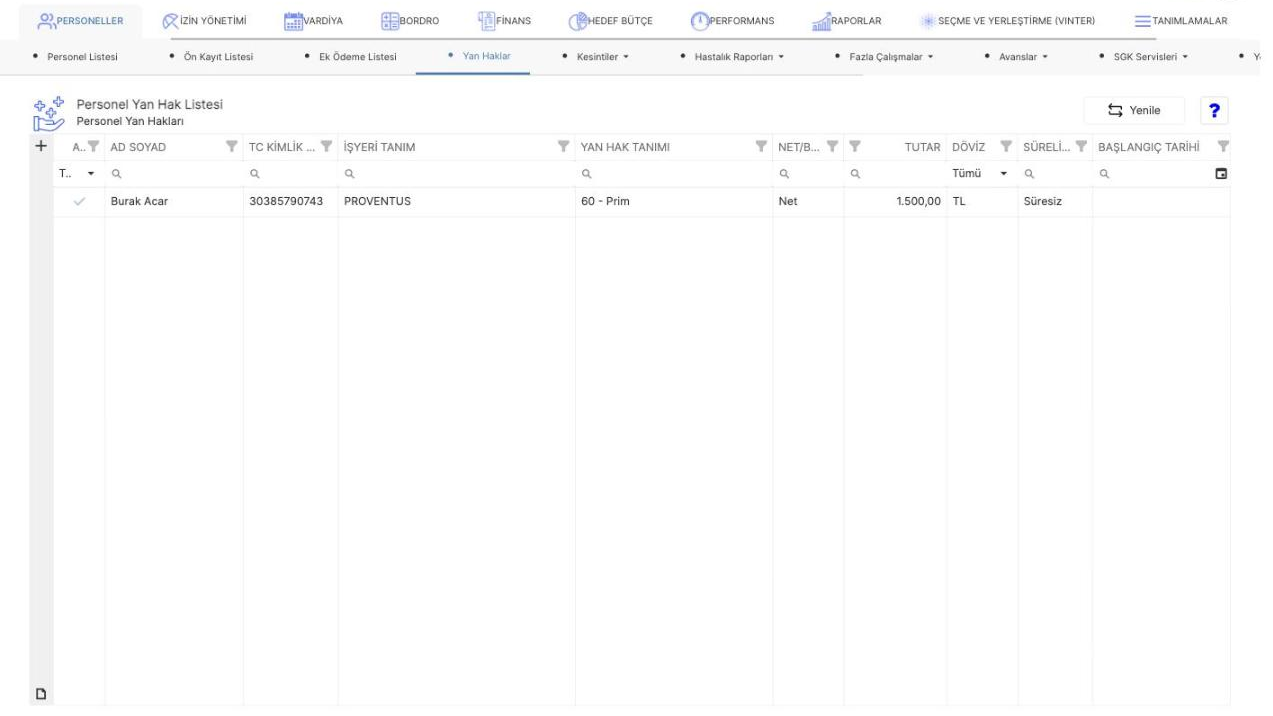Expand the SGK Servisleri dropdown menu
This screenshot has width=1273, height=716.
pos(1152,56)
